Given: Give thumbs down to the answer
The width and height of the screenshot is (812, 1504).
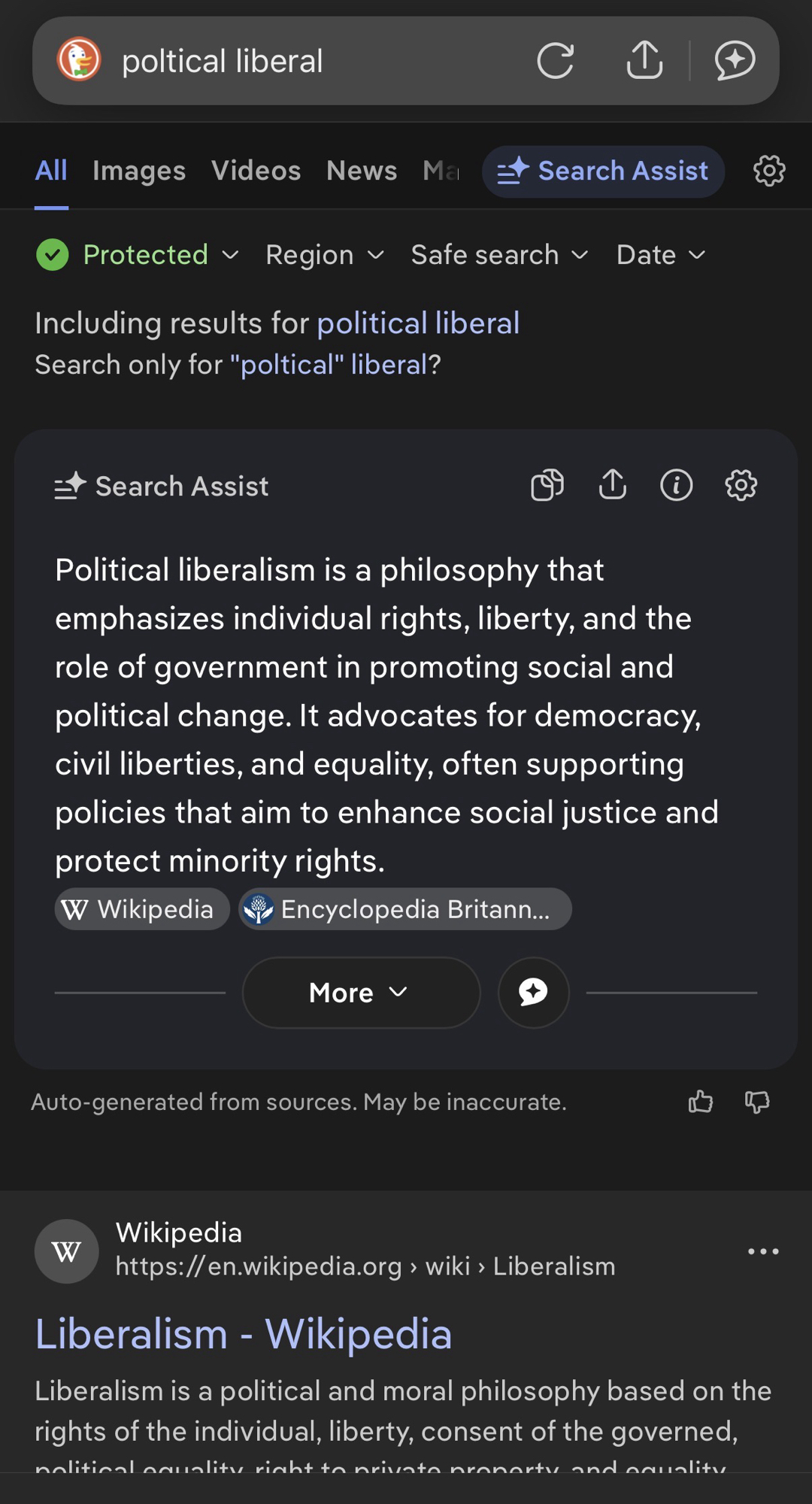Looking at the screenshot, I should click(757, 1102).
